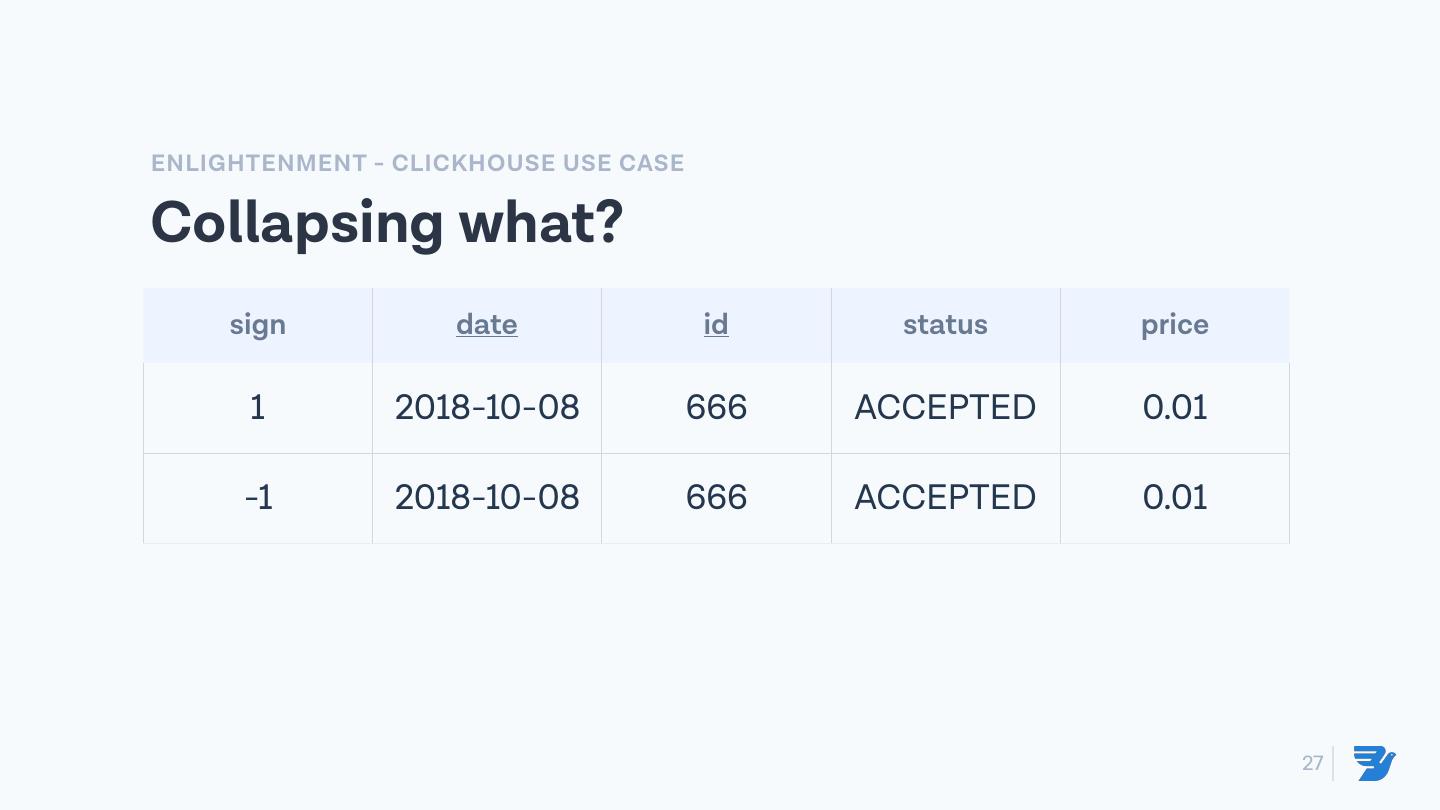Click the word ENLIGHTENMENT in the subtitle
The image size is (1440, 810).
(x=259, y=163)
